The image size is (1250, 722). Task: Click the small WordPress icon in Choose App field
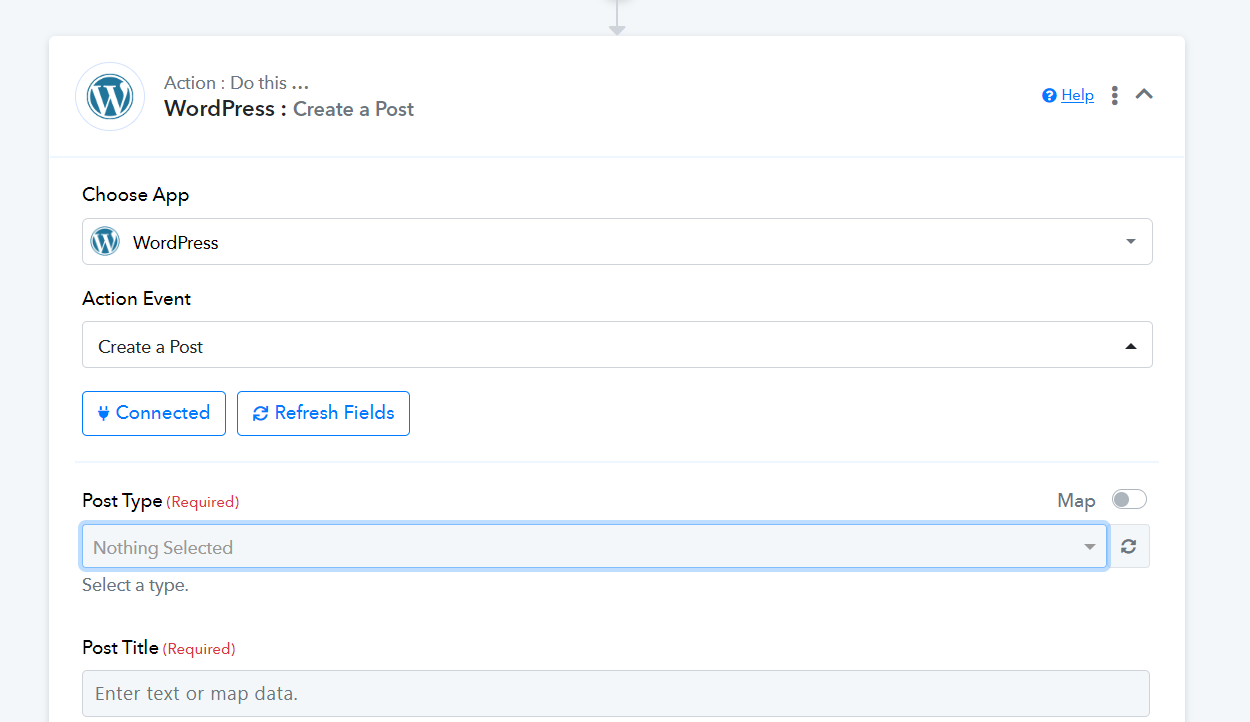105,242
